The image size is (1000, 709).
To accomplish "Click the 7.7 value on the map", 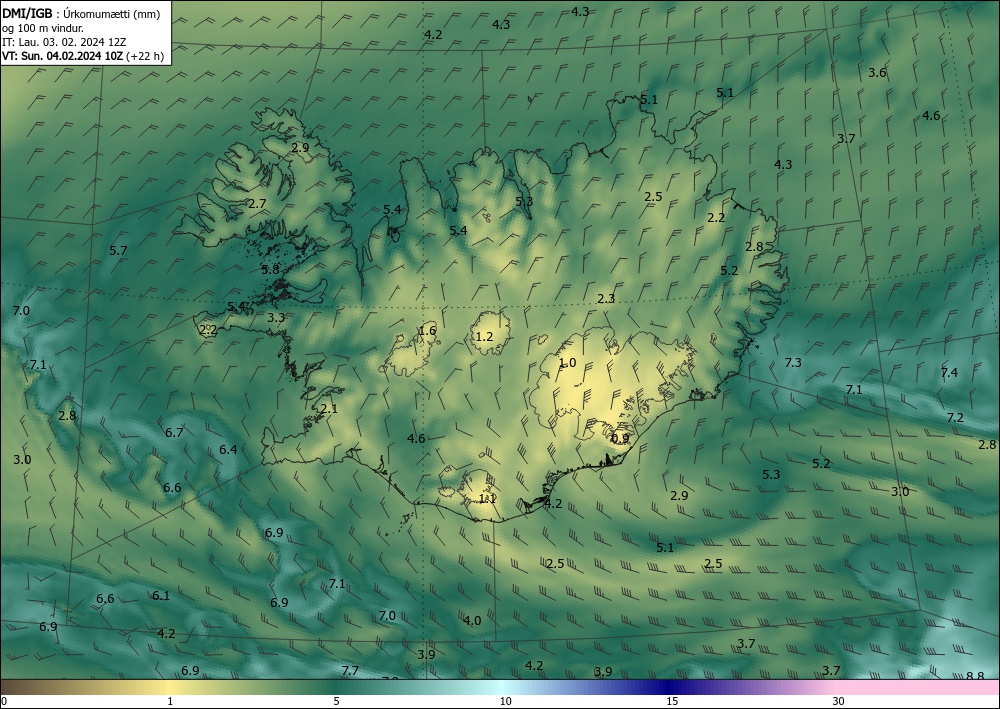I will (x=349, y=670).
